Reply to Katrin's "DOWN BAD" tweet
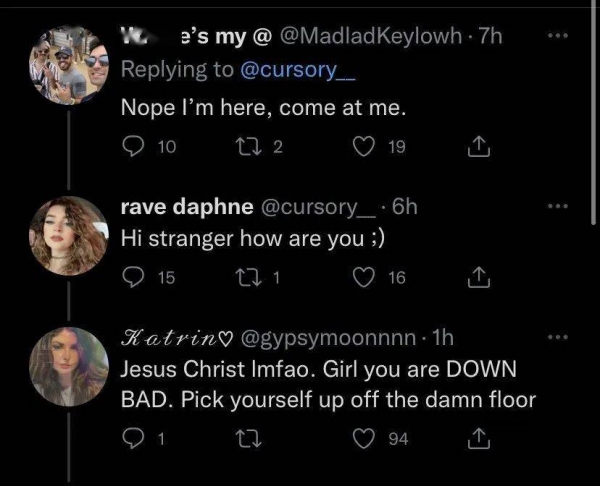Viewport: 600px width, 486px height. point(132,436)
